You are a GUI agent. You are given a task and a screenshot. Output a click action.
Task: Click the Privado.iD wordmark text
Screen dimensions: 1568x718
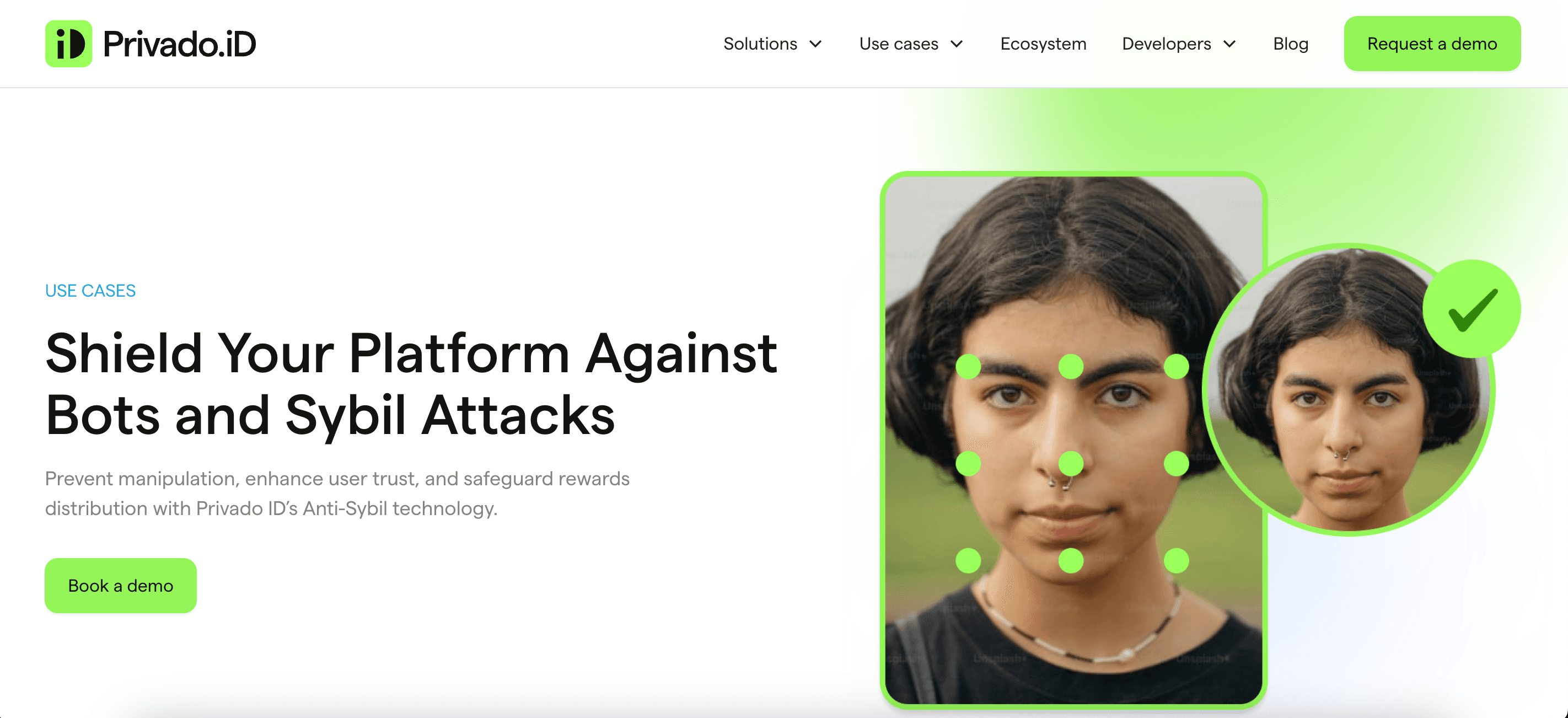pyautogui.click(x=180, y=44)
